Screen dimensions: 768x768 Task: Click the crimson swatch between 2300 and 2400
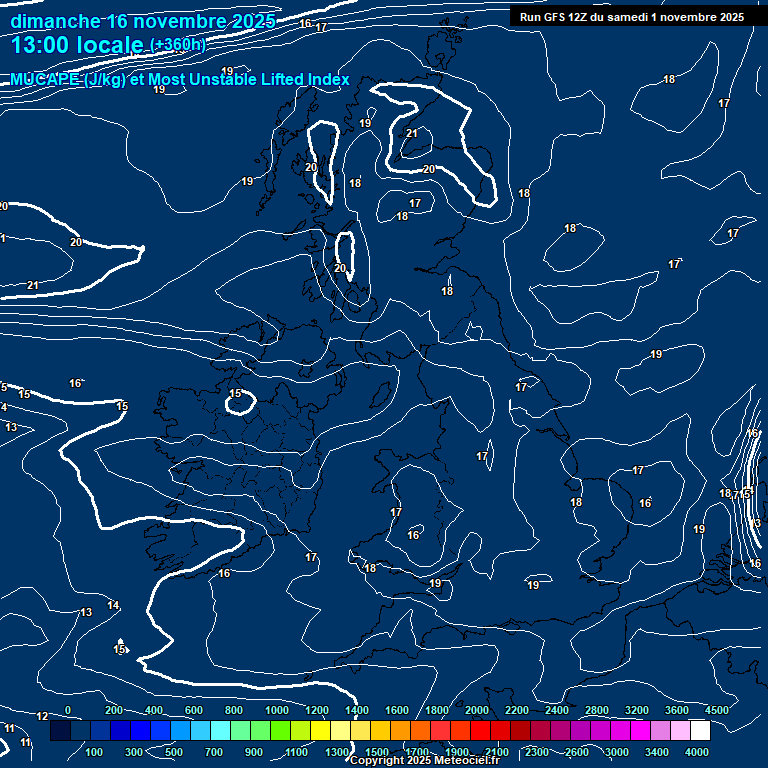pyautogui.click(x=541, y=730)
